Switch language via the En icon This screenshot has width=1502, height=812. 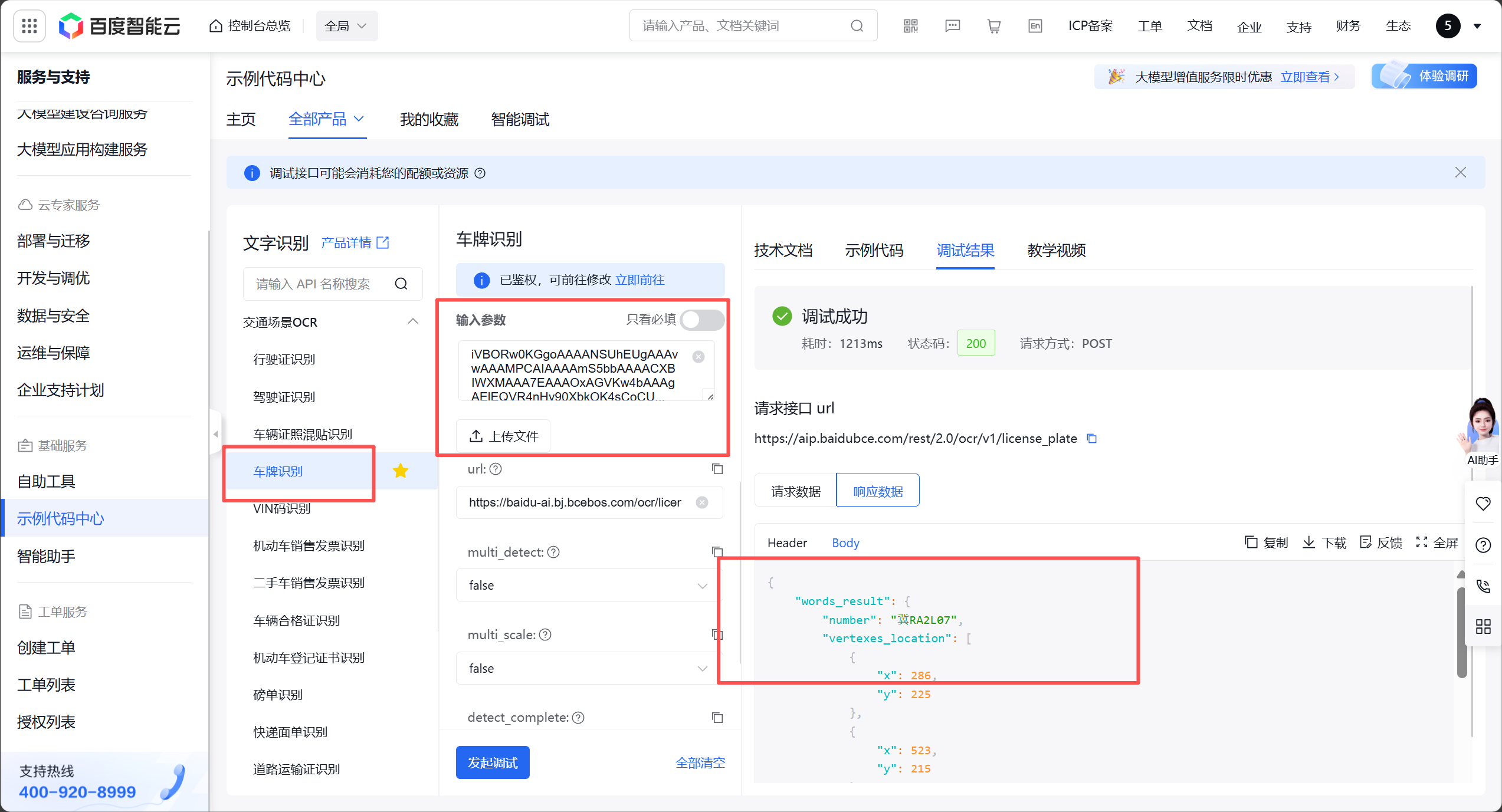[x=1035, y=25]
